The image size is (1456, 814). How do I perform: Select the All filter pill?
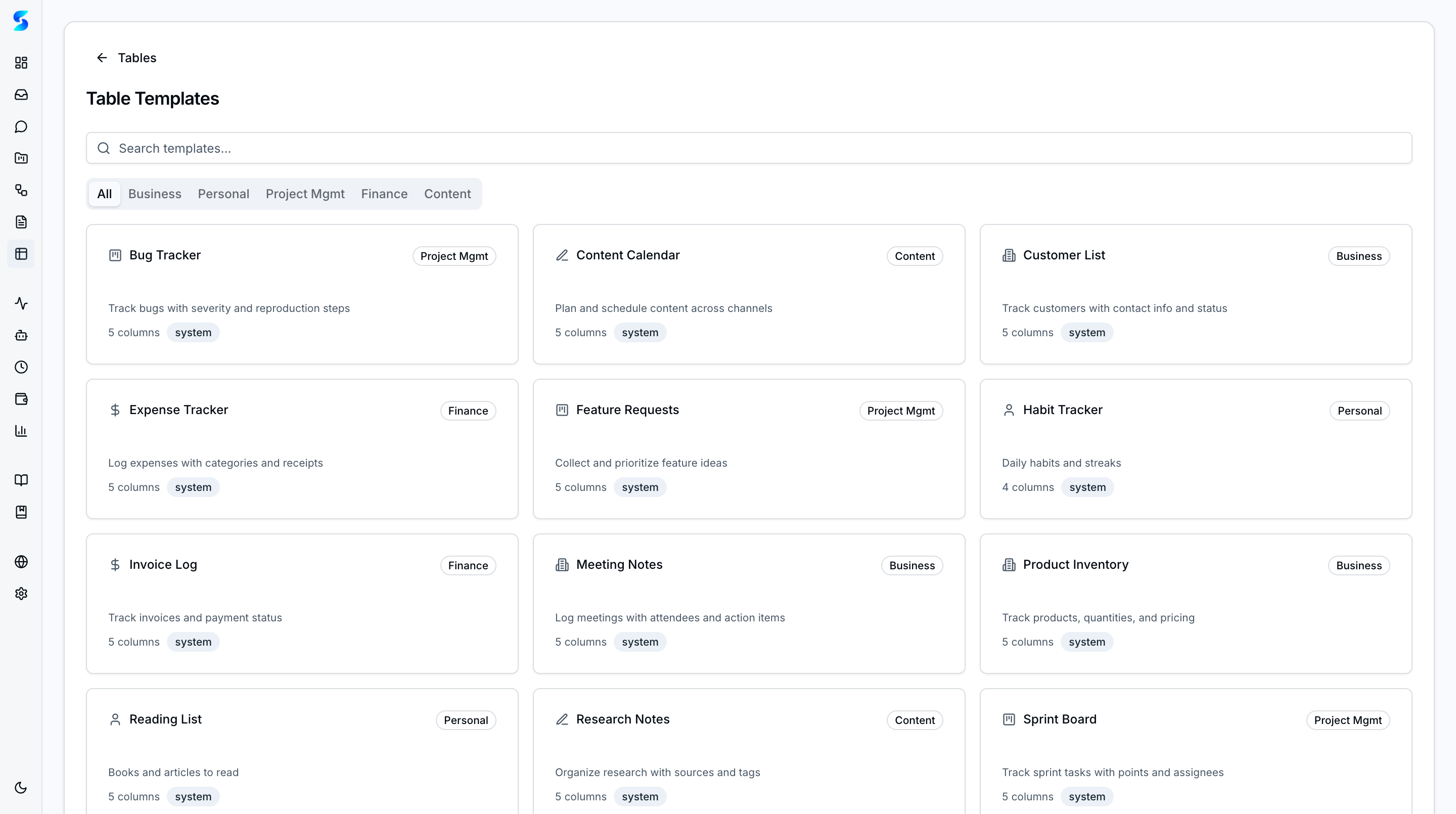click(105, 193)
